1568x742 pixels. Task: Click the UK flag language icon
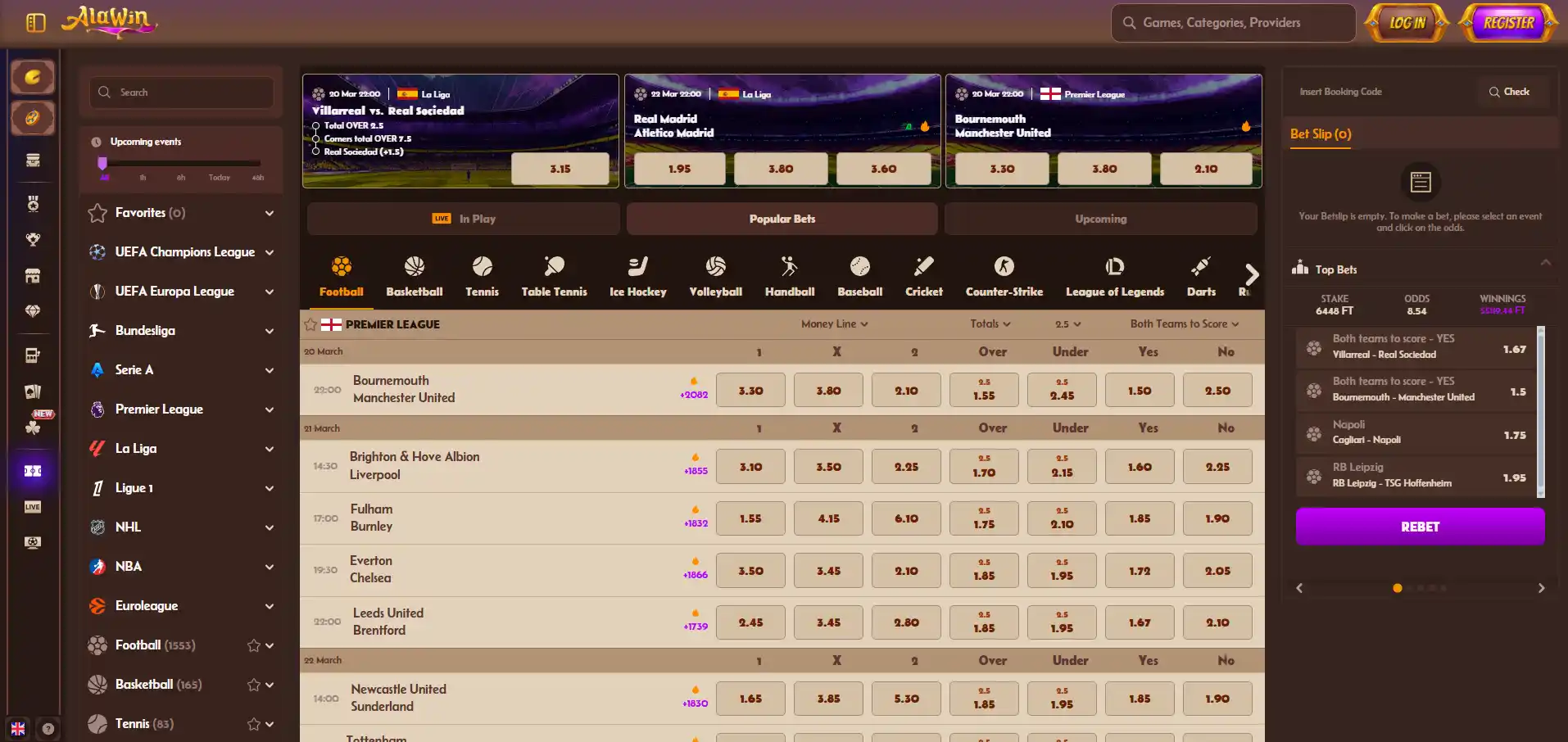pyautogui.click(x=18, y=729)
